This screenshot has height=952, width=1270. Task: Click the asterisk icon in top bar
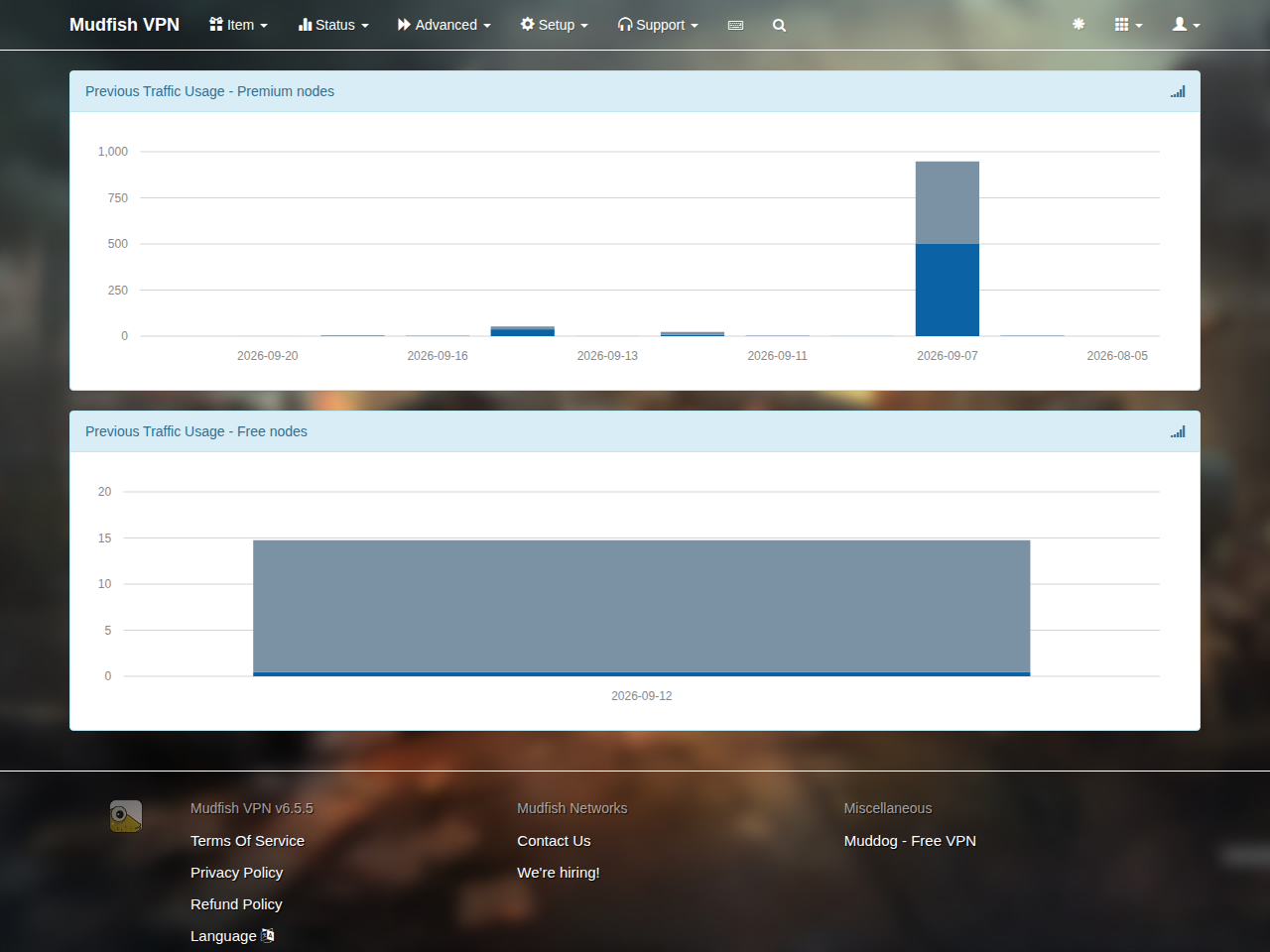point(1079,24)
